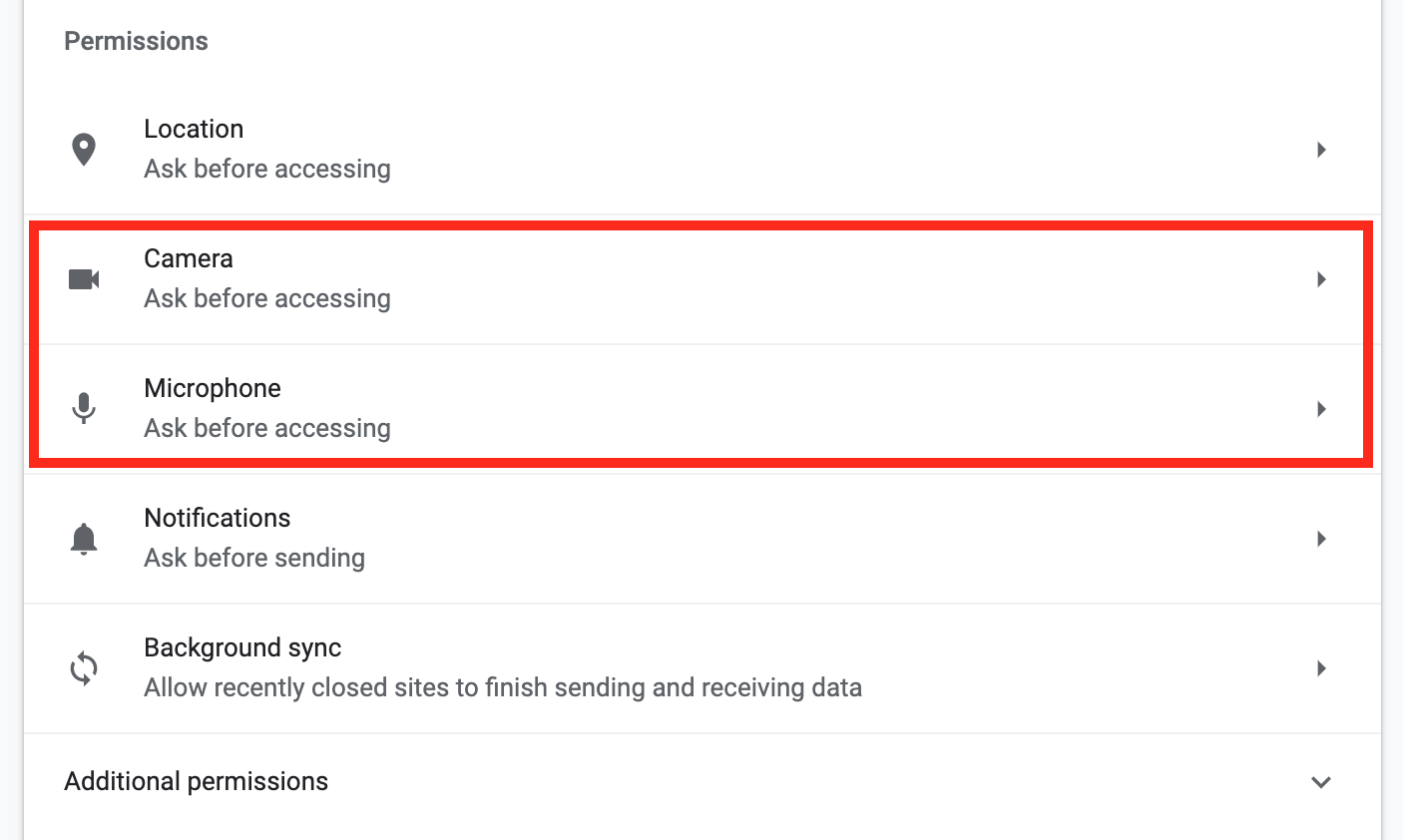Screen dimensions: 1403x840
Task: Open the Location permission settings
Action: (x=702, y=150)
